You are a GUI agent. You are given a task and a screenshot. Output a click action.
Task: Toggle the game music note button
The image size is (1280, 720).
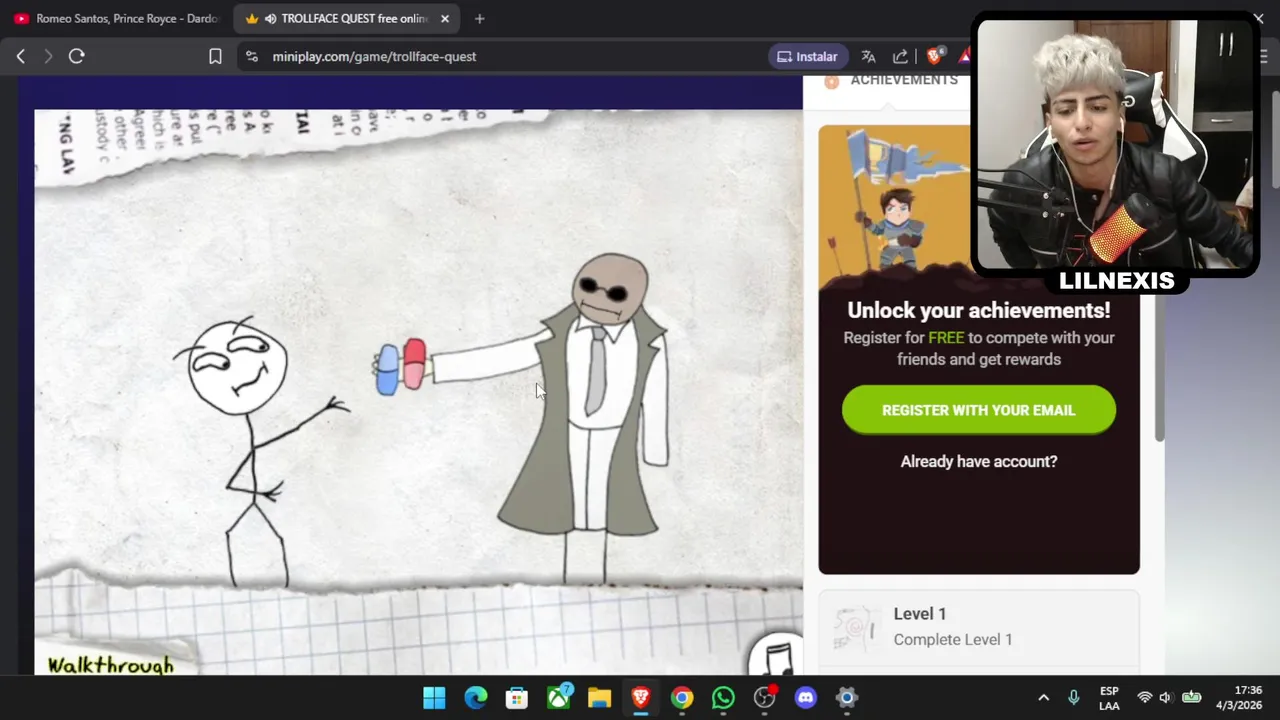click(777, 655)
